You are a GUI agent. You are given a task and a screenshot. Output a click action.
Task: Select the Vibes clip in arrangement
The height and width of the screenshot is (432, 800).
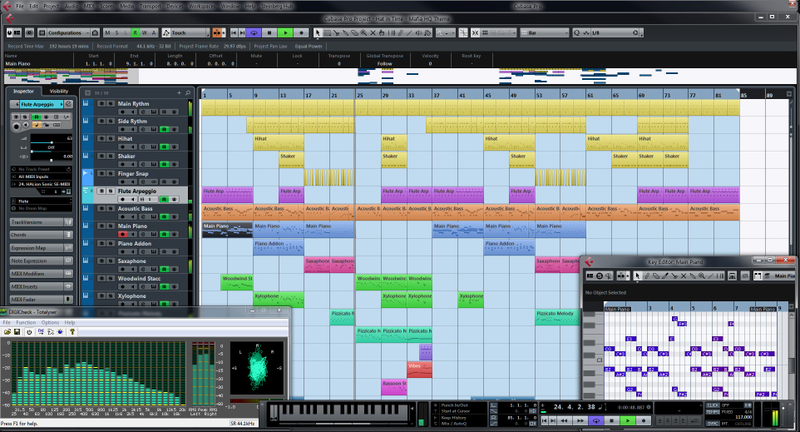pos(419,370)
